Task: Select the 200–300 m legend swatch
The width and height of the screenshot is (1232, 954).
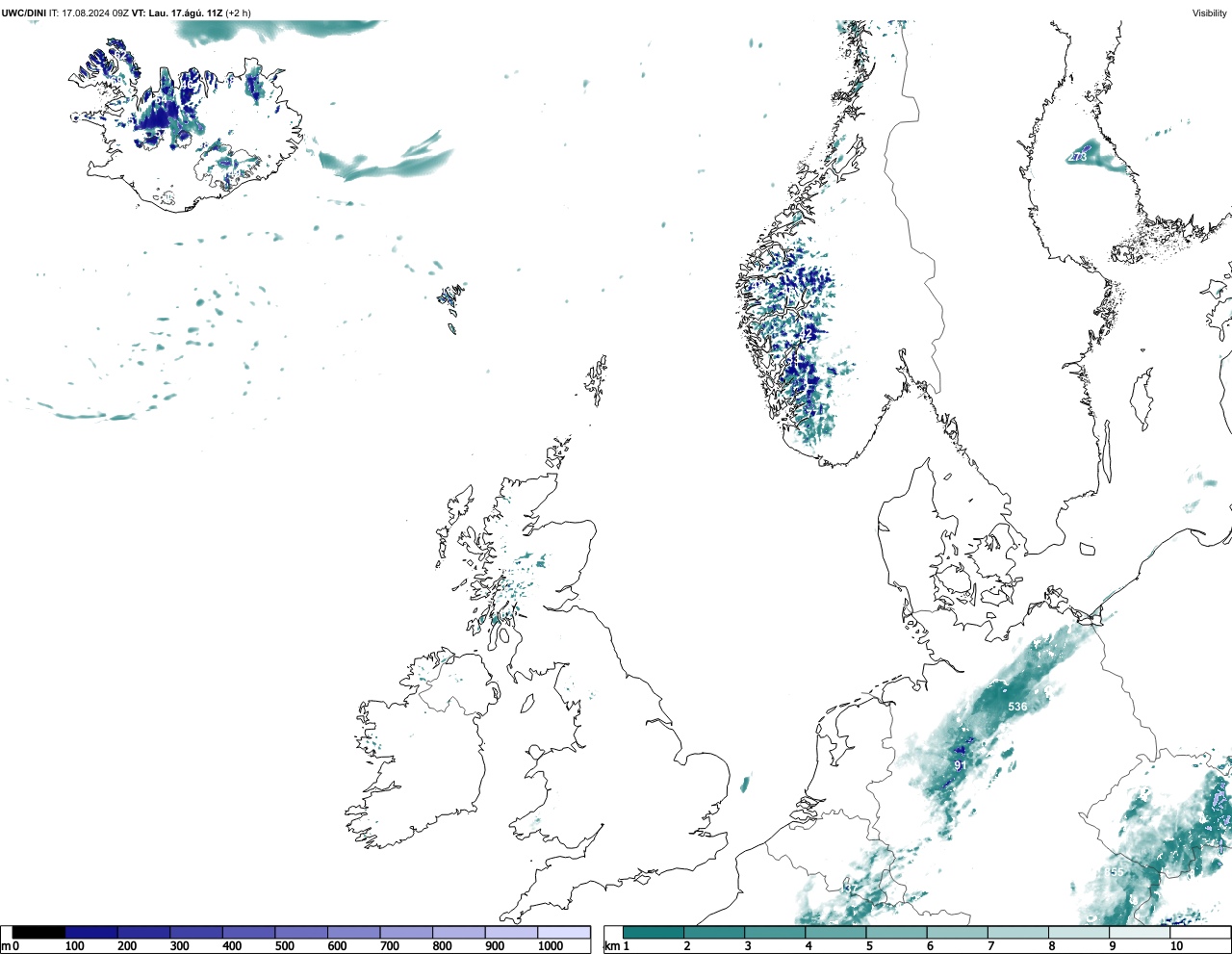Action: pyautogui.click(x=144, y=932)
